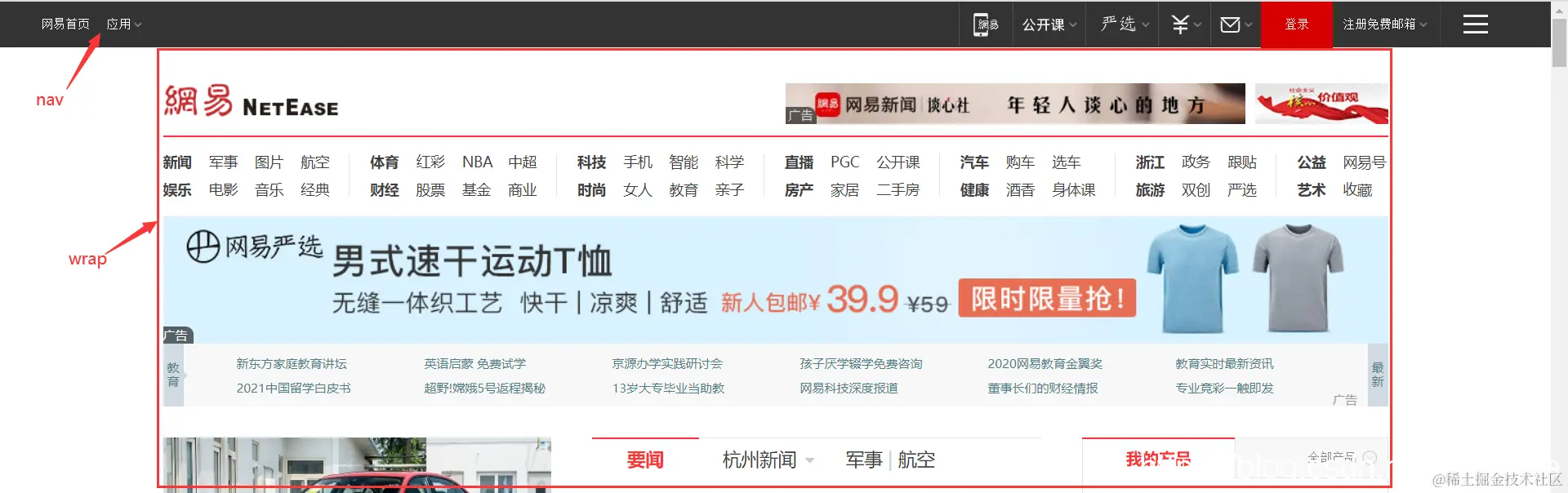Expand the 严选 dropdown in top bar
This screenshot has width=1568, height=493.
(1125, 24)
